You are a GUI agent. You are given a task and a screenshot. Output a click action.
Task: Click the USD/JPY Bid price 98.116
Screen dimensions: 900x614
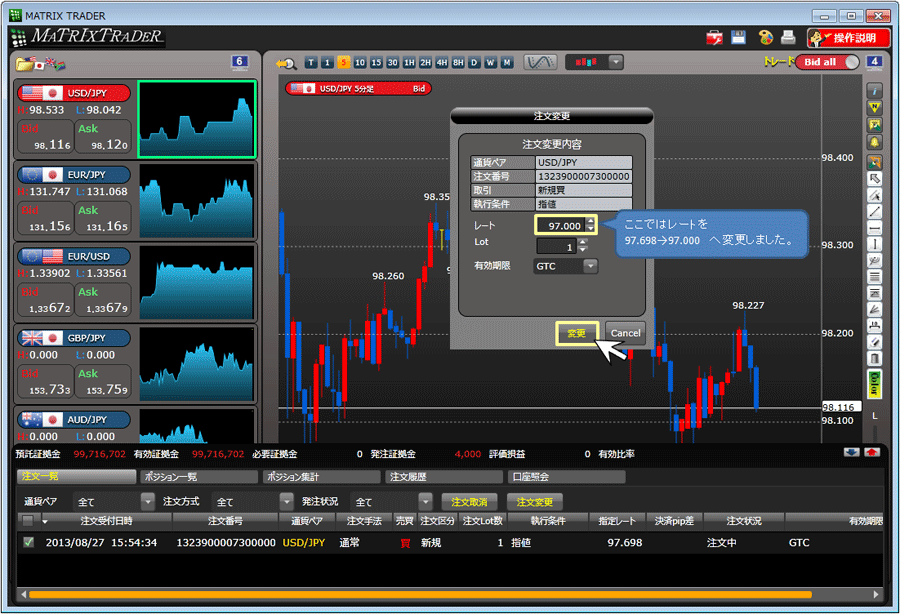46,137
